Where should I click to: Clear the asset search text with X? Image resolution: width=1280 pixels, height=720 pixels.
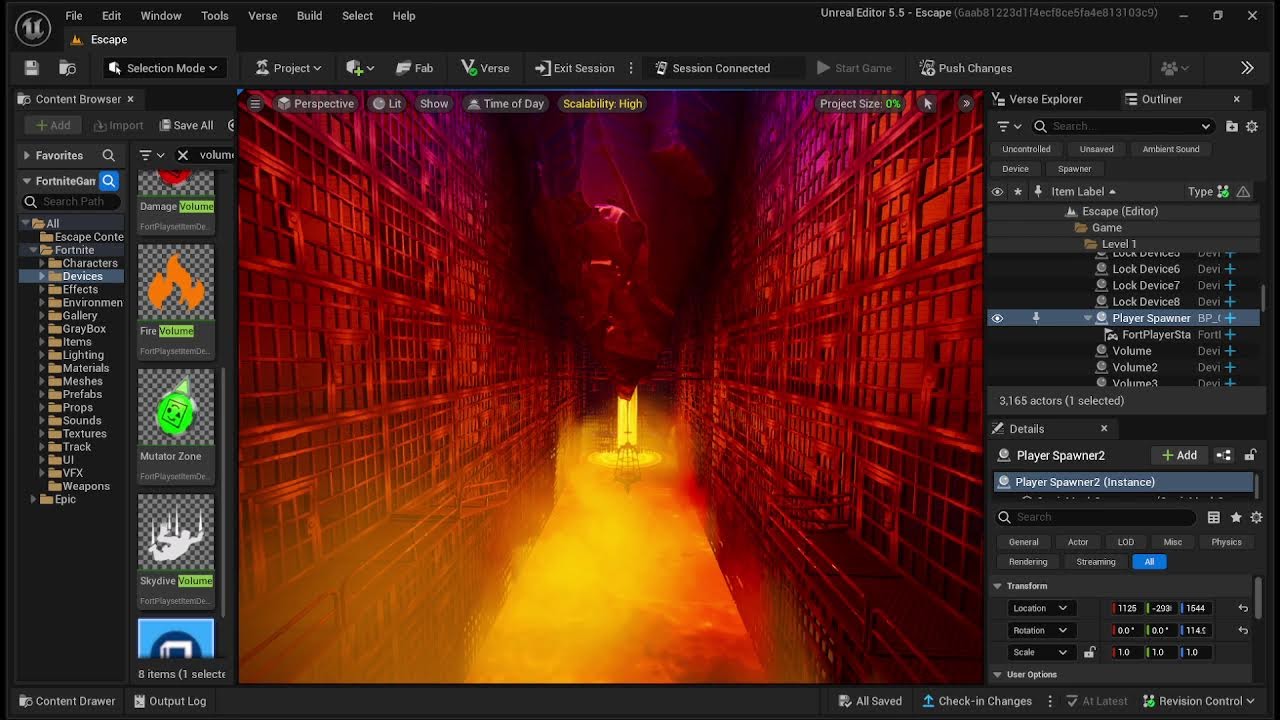point(183,155)
